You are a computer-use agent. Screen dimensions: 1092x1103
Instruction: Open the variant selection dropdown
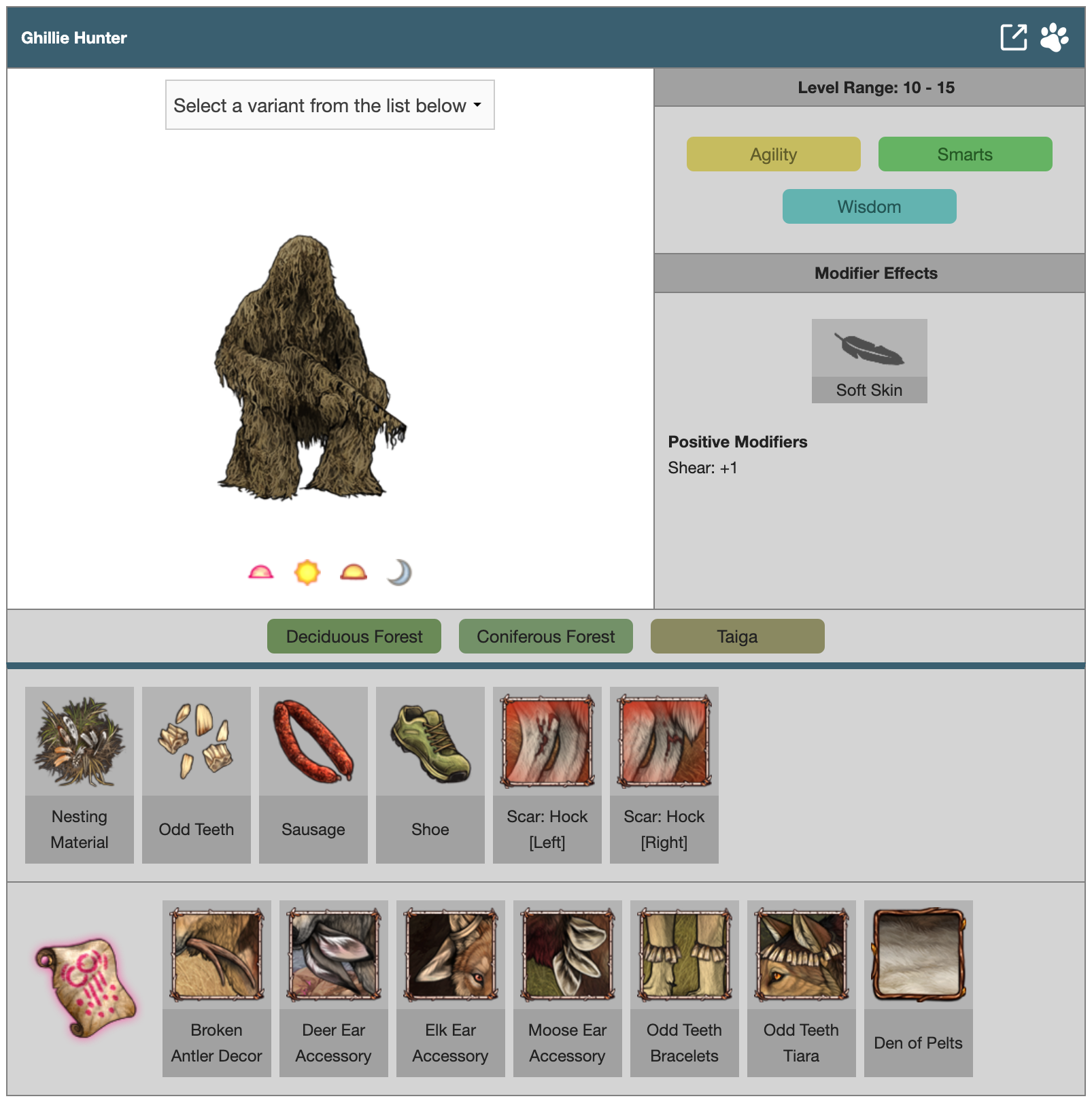[330, 105]
